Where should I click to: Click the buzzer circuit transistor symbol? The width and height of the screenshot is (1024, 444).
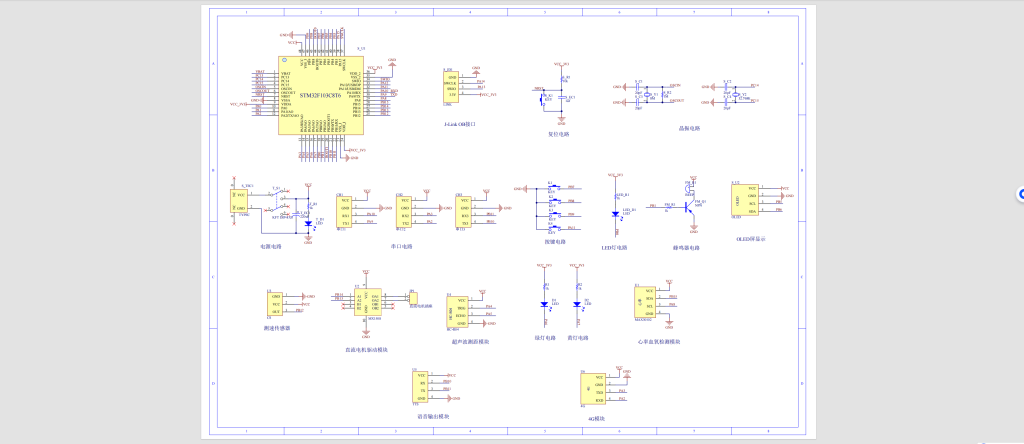click(x=690, y=207)
